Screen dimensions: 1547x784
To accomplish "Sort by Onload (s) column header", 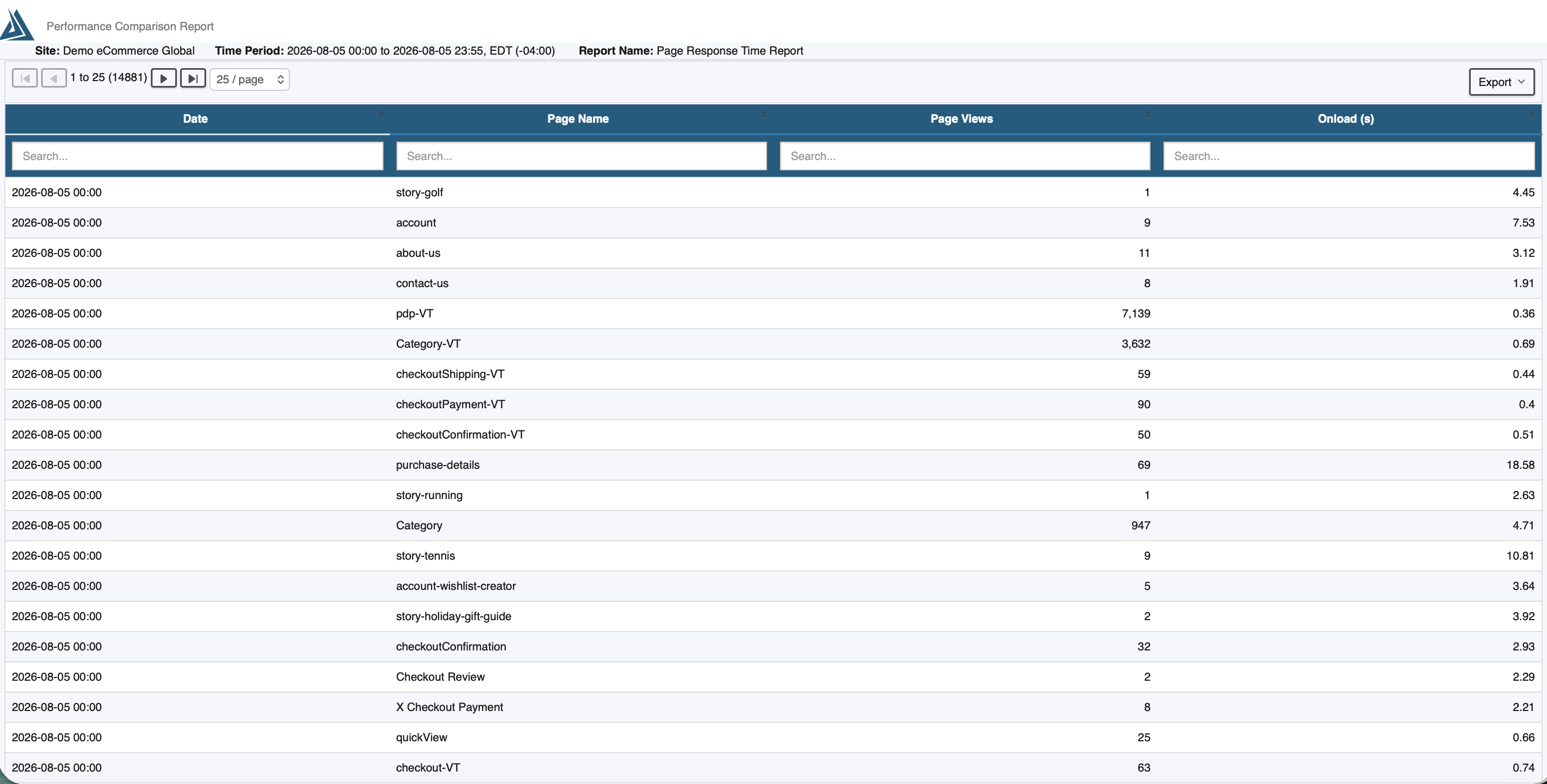I will [x=1345, y=118].
